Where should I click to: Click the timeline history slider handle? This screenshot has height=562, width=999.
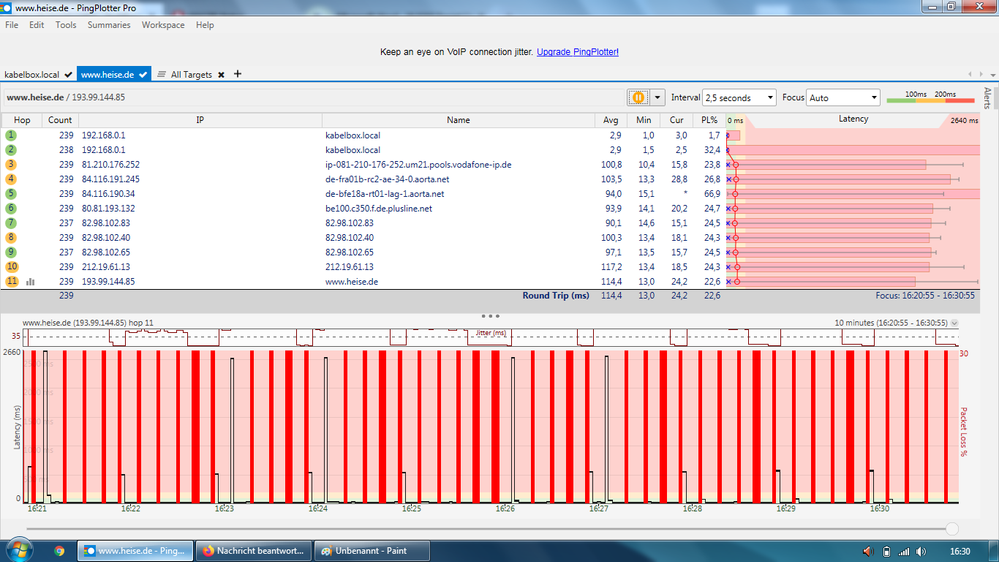pos(952,529)
